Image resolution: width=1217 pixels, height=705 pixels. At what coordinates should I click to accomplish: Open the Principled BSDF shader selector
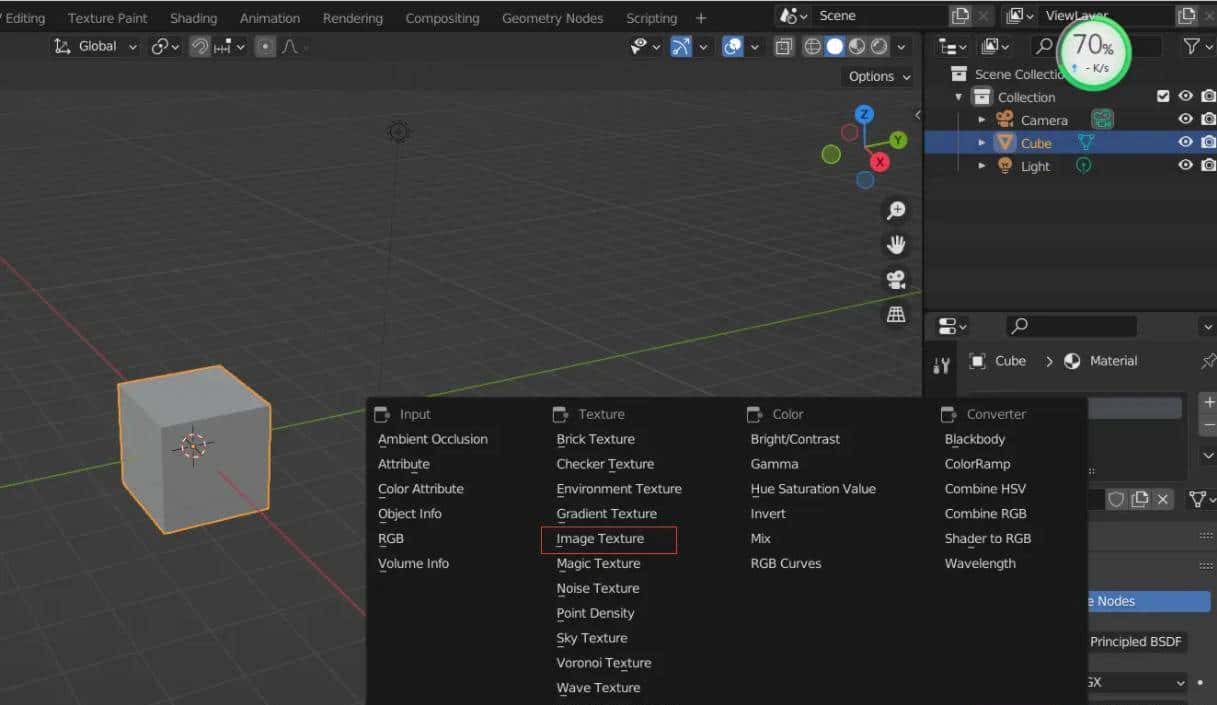pos(1136,641)
